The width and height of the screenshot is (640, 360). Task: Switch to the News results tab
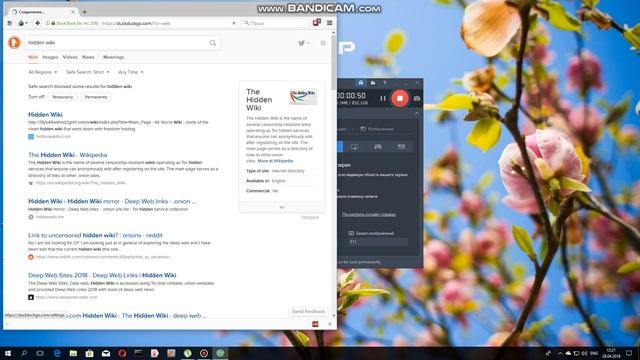[x=88, y=57]
